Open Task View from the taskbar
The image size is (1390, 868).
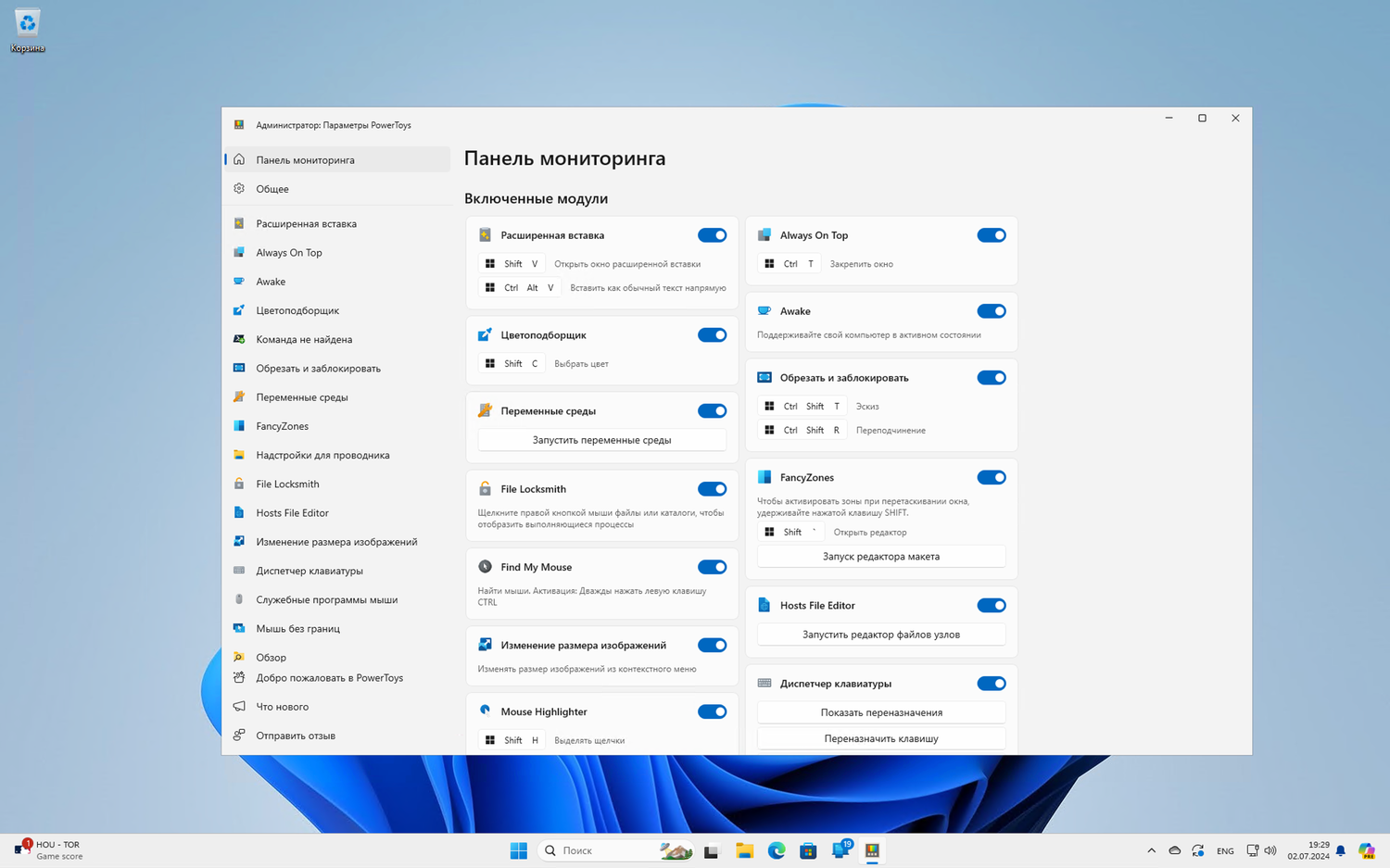712,850
